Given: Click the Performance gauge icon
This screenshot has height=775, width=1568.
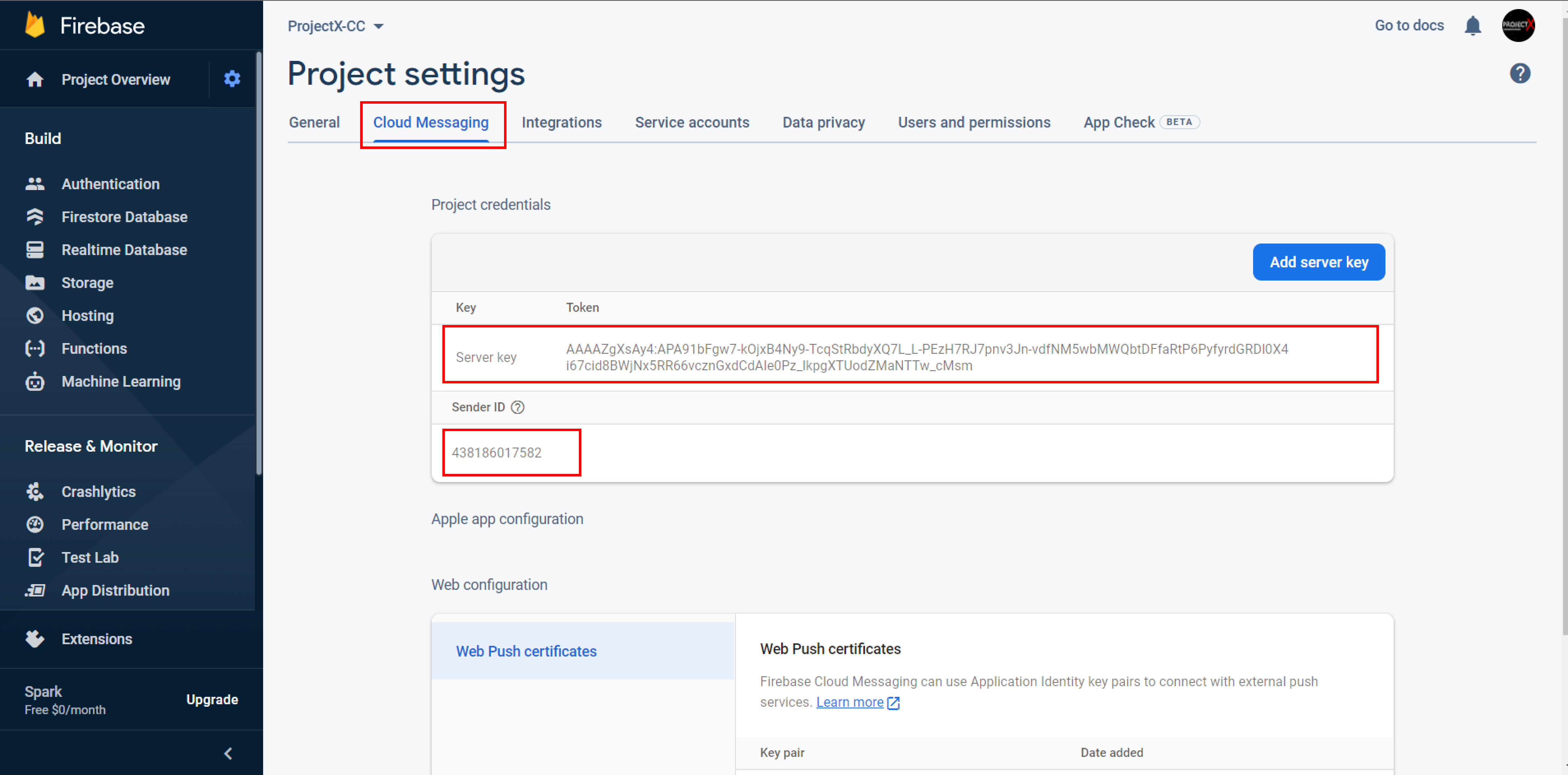Looking at the screenshot, I should tap(35, 524).
